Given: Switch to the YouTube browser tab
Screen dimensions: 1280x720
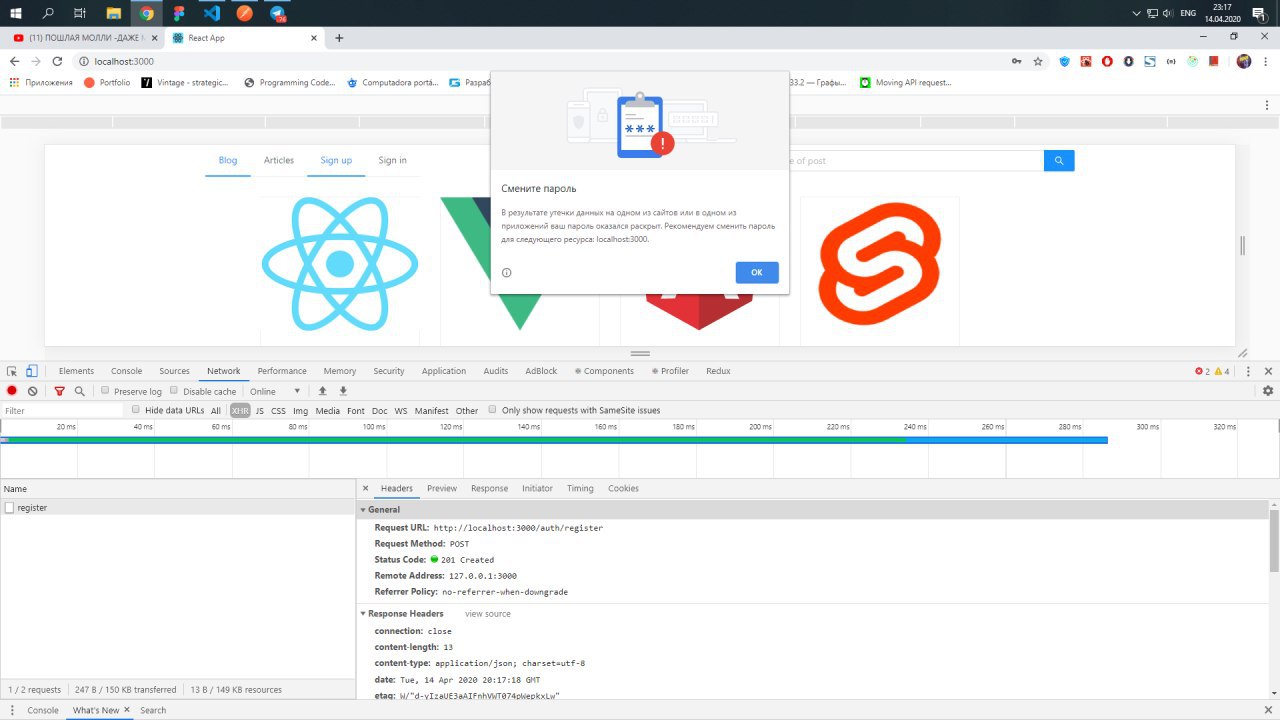Looking at the screenshot, I should [x=84, y=38].
